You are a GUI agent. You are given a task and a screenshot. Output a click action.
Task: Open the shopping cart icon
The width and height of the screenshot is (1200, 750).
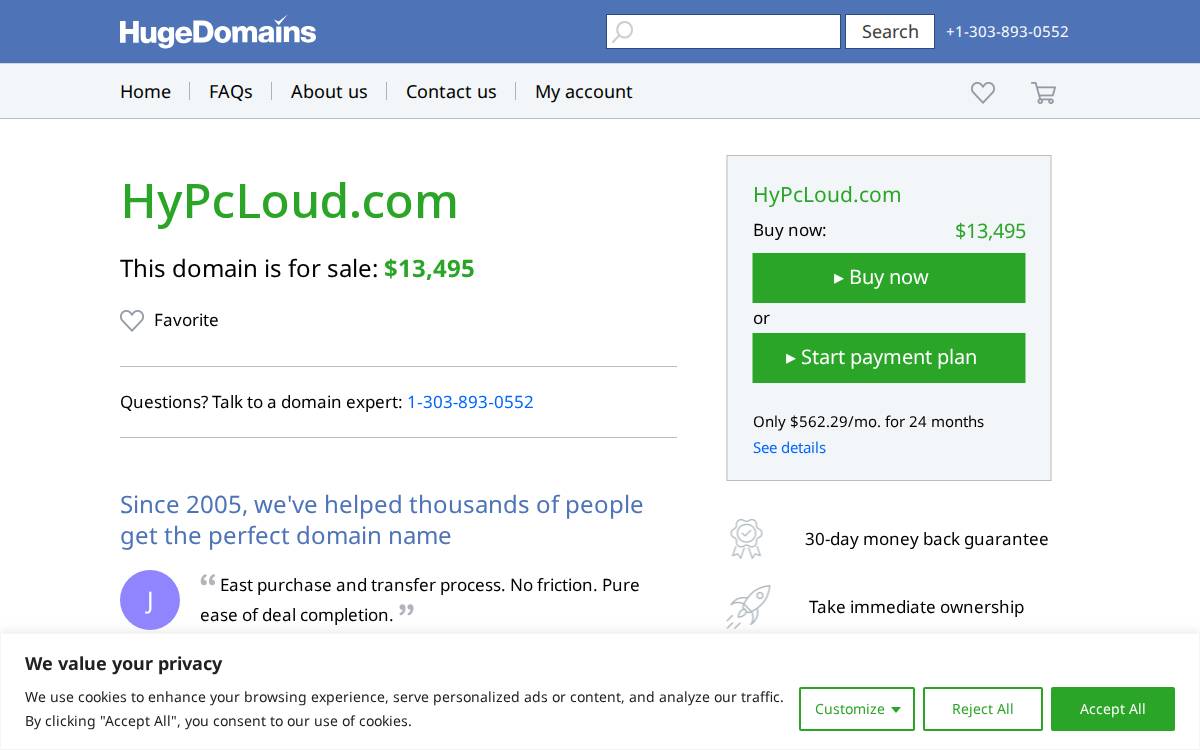coord(1043,92)
